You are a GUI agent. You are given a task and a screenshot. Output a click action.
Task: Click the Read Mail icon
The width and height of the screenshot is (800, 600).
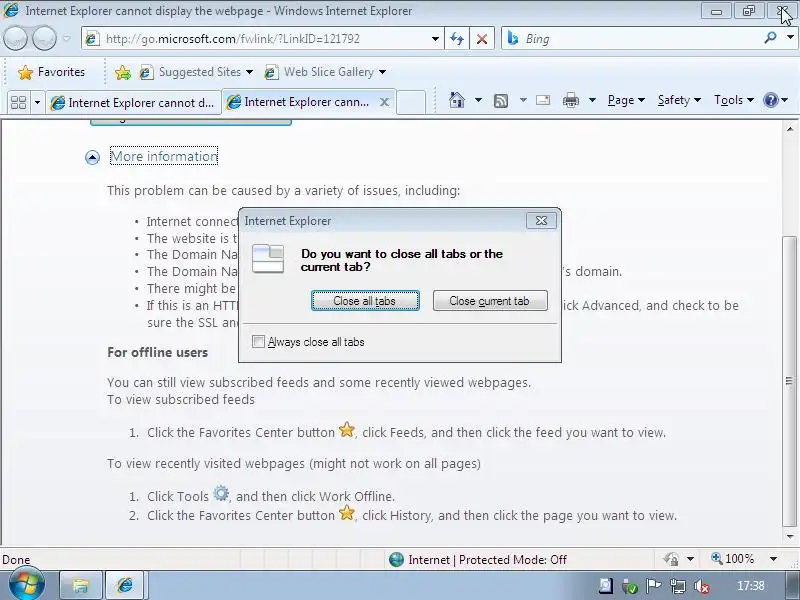[543, 100]
